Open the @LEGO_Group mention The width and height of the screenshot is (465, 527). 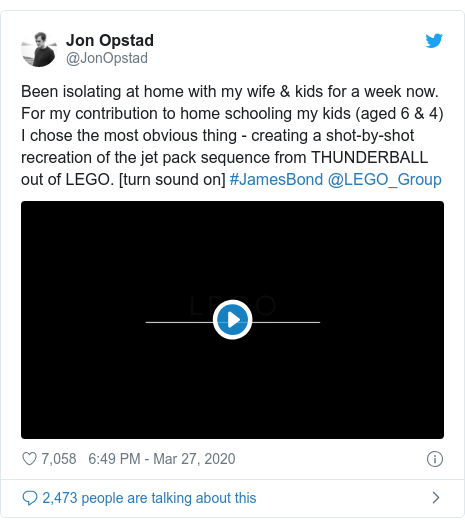[384, 180]
